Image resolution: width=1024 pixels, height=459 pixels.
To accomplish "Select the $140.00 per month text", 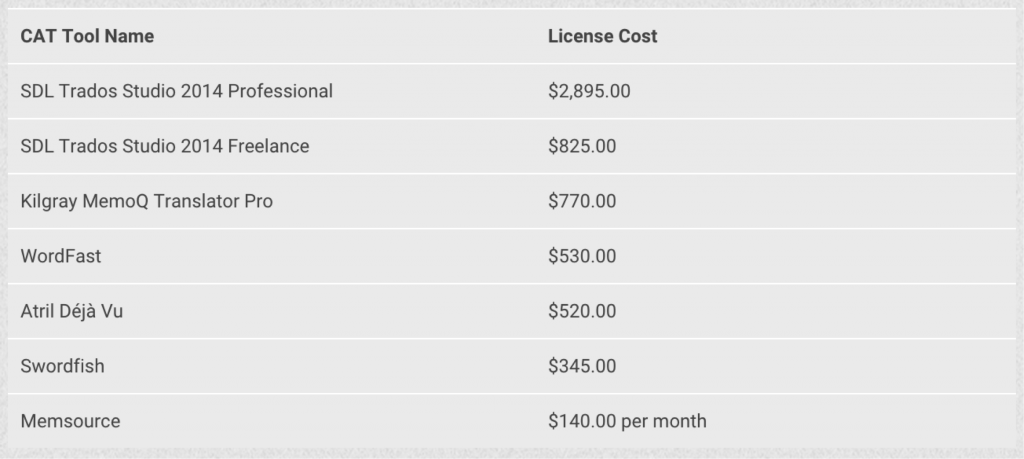I will tap(627, 421).
